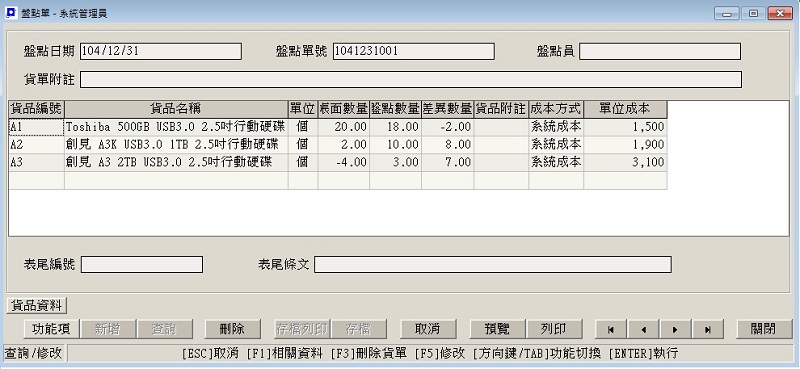Go to the previous record arrow button

[643, 329]
